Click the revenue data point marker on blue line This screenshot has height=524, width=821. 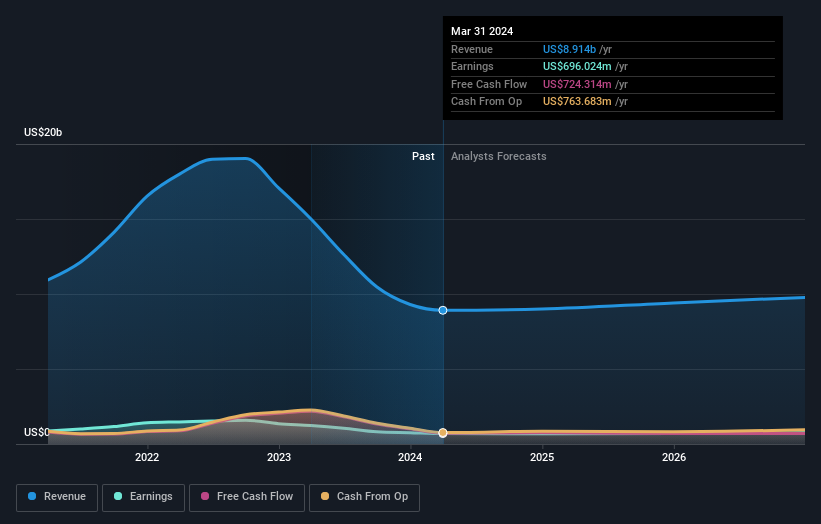click(x=443, y=310)
